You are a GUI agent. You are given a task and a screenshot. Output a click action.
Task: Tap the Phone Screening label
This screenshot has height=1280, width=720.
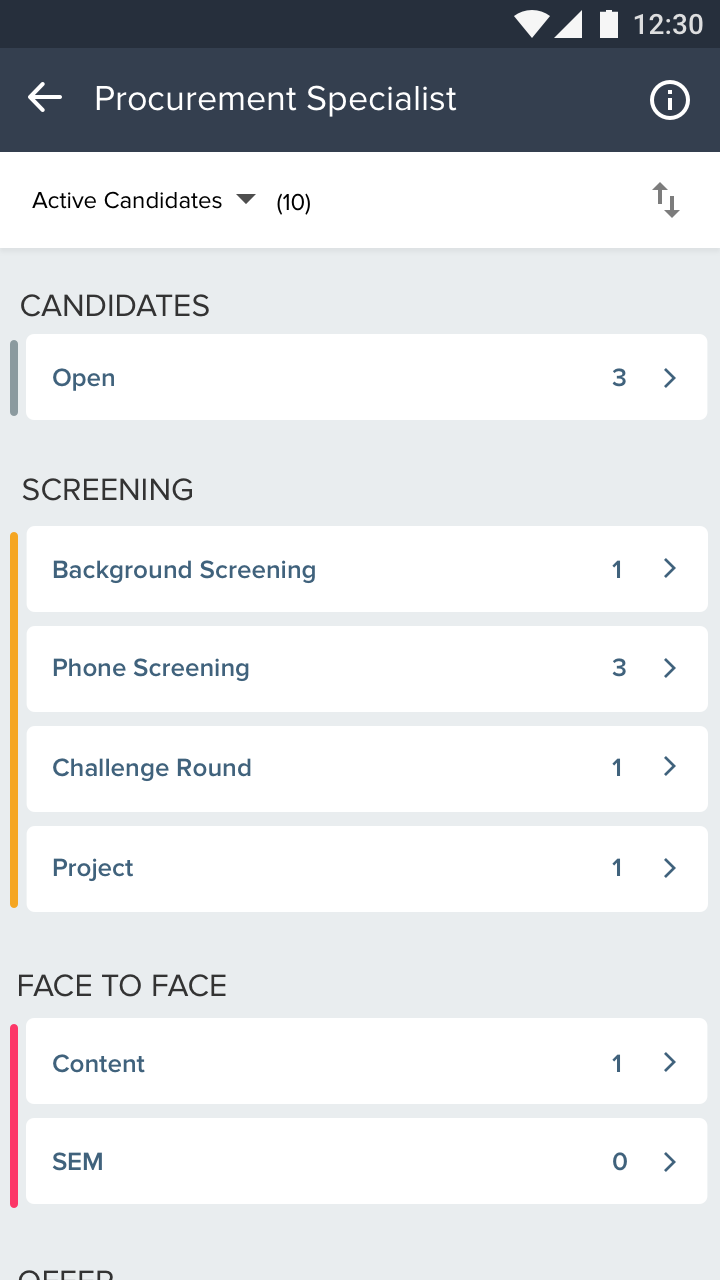click(151, 668)
